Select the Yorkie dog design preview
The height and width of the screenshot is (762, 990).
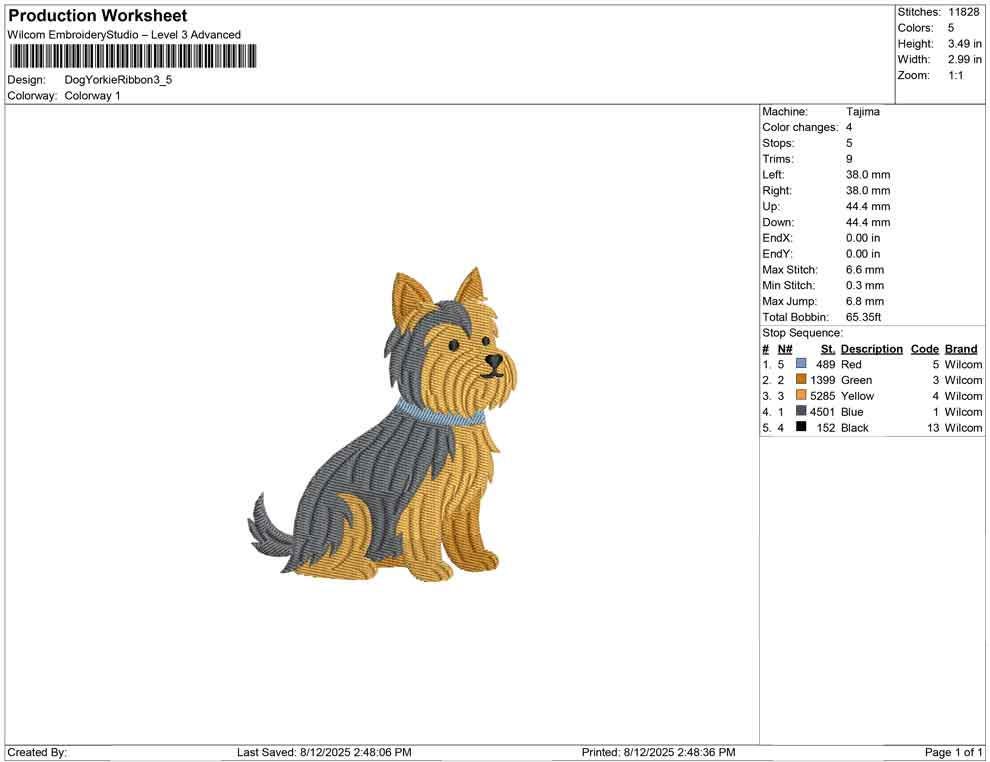[x=390, y=430]
